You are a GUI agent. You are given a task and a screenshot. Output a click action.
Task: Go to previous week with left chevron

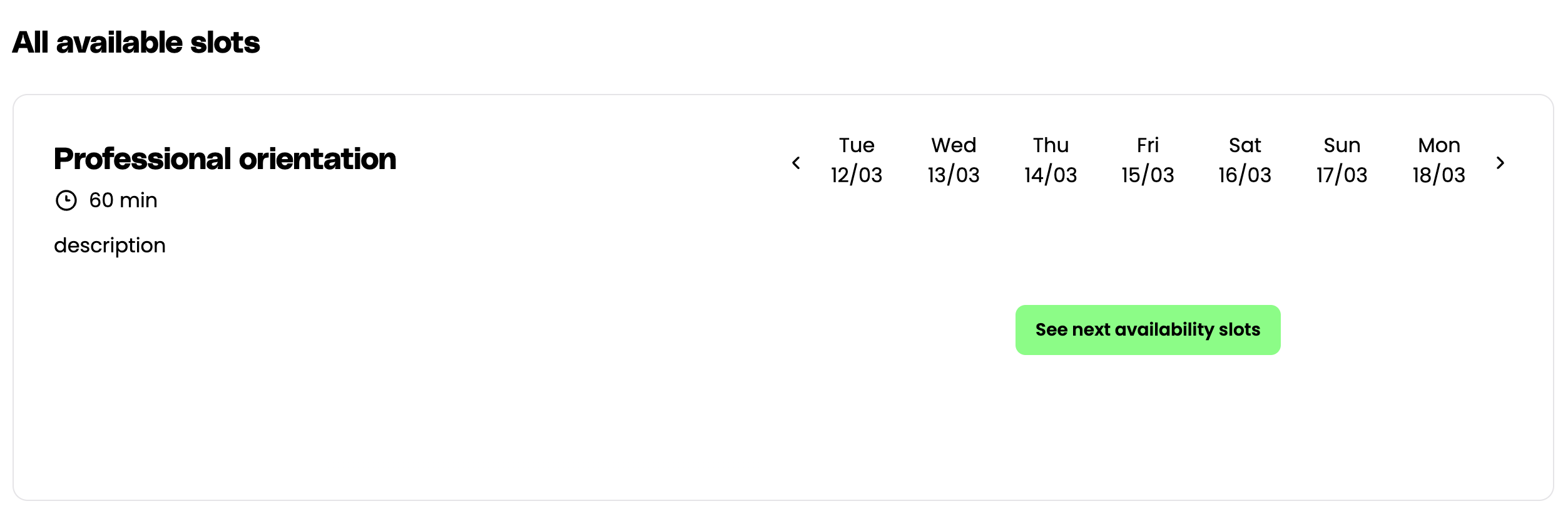796,163
